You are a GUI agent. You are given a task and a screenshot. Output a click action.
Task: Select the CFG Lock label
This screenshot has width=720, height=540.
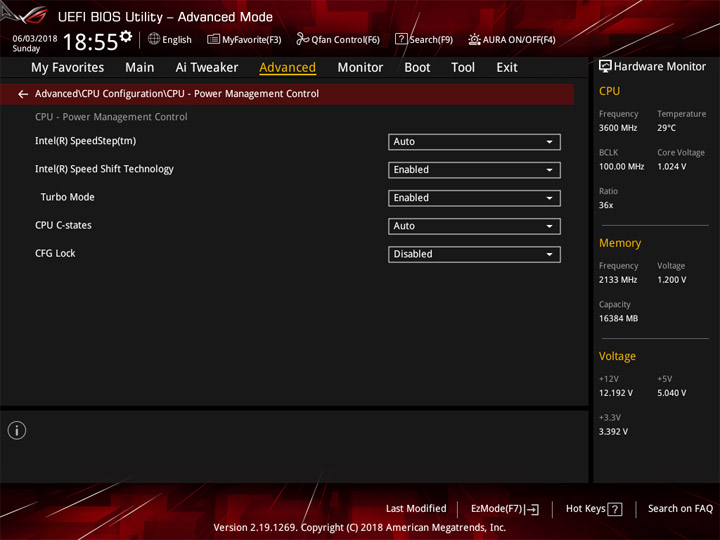[x=55, y=253]
